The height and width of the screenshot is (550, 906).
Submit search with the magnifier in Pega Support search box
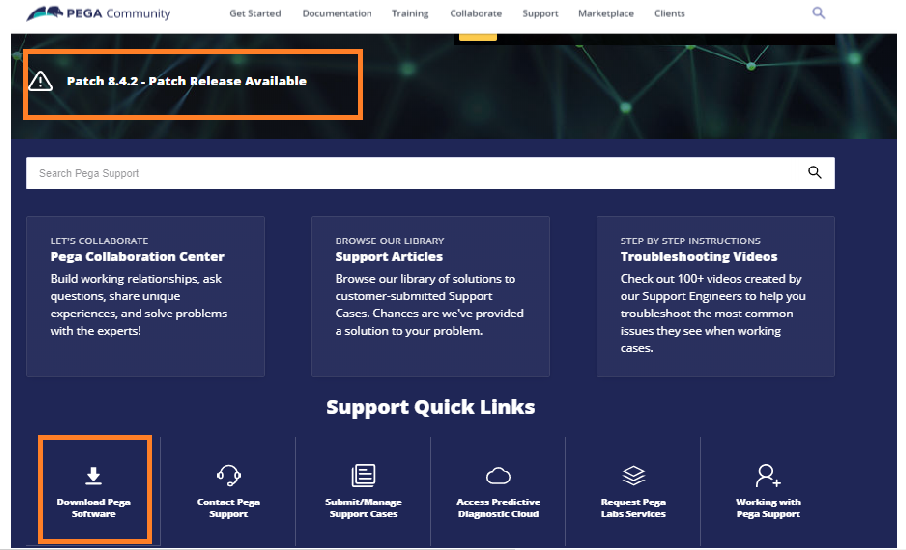815,172
